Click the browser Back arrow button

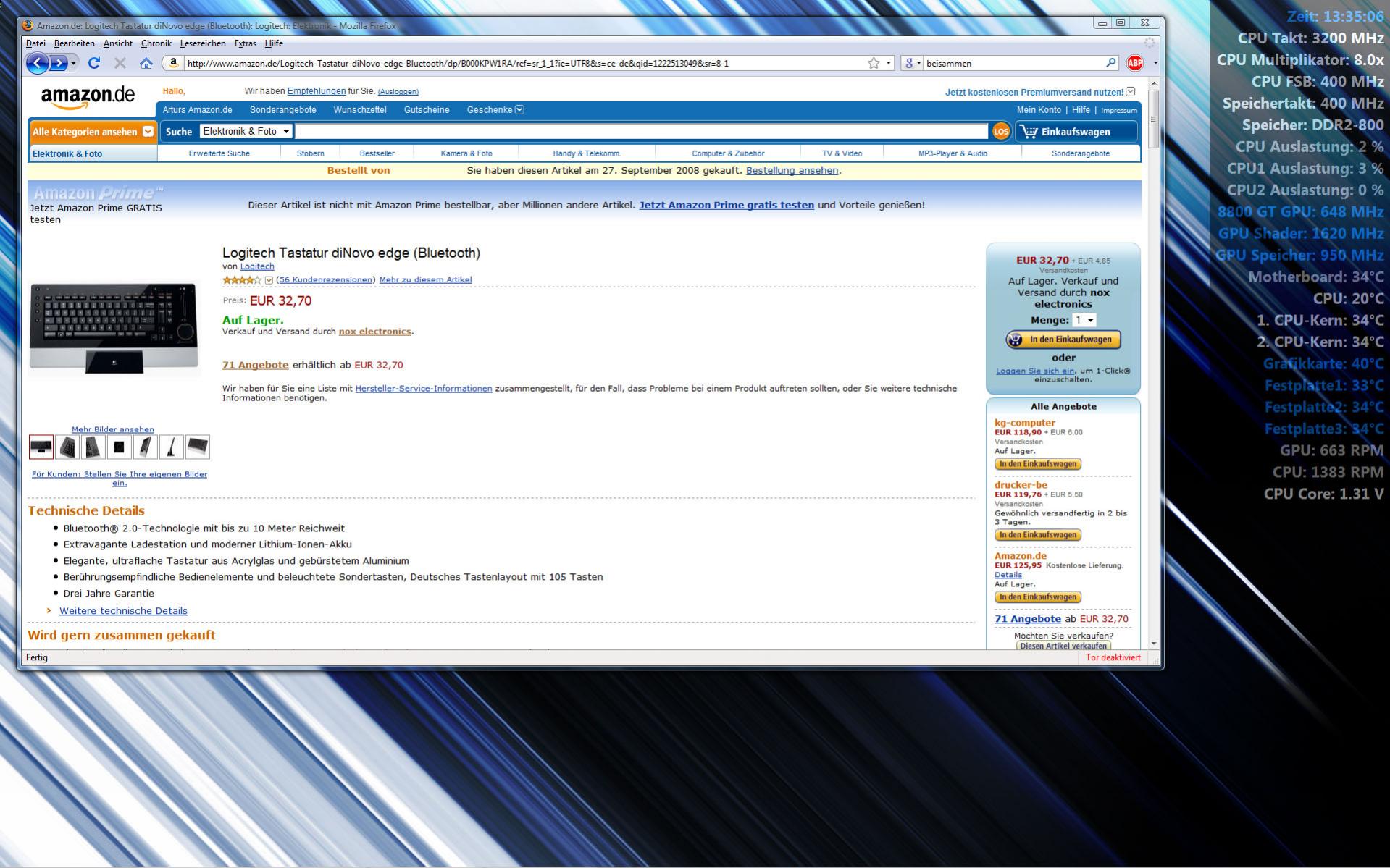click(x=37, y=63)
